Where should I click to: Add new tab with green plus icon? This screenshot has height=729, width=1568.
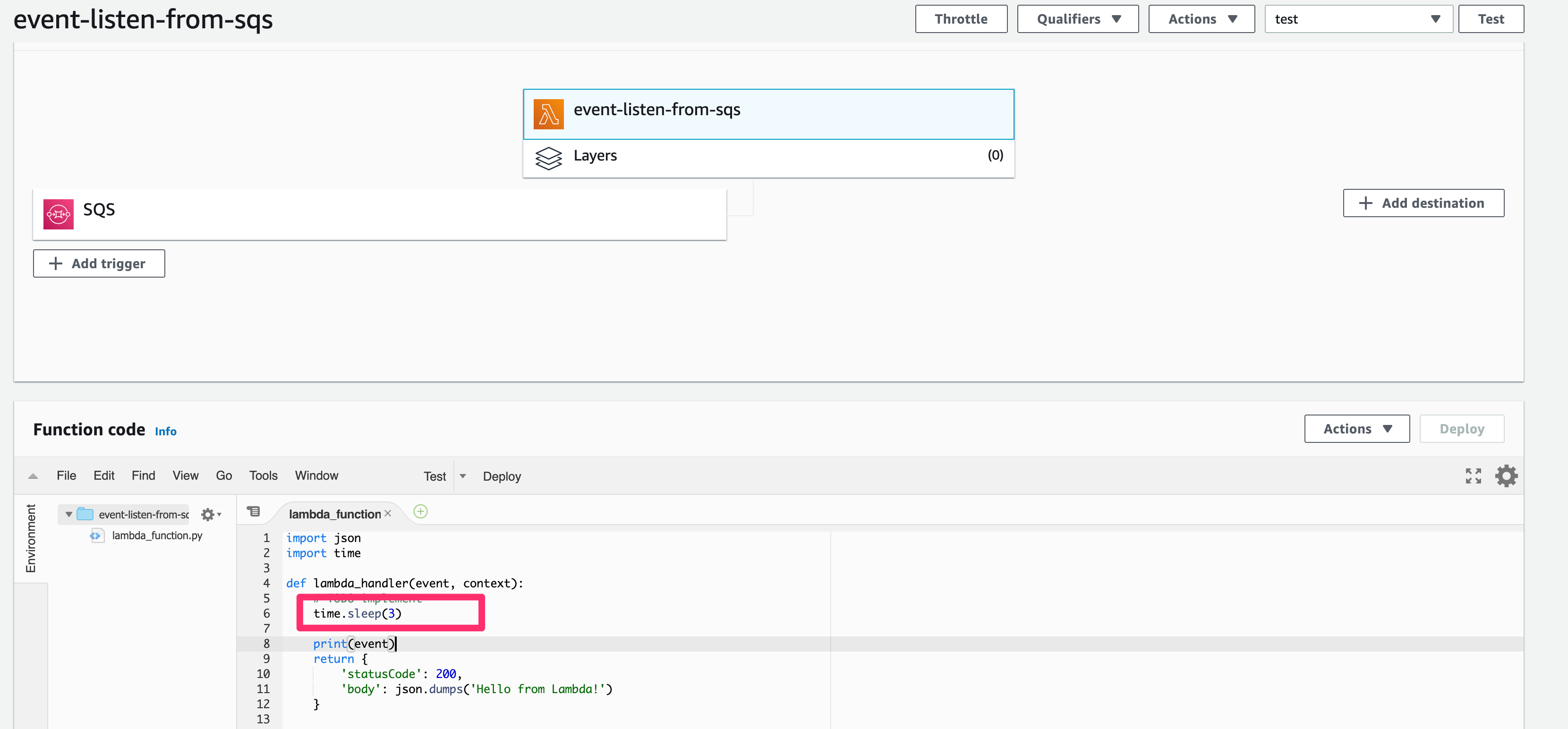coord(421,512)
